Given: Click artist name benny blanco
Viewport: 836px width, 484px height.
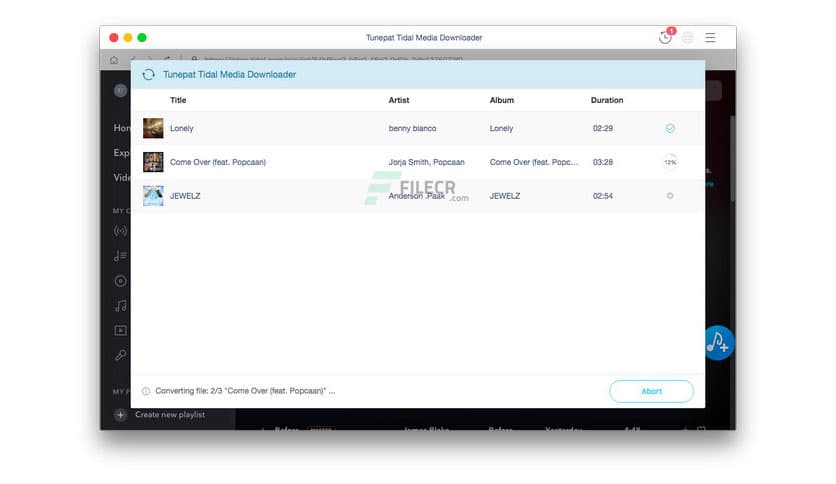Looking at the screenshot, I should pyautogui.click(x=412, y=128).
